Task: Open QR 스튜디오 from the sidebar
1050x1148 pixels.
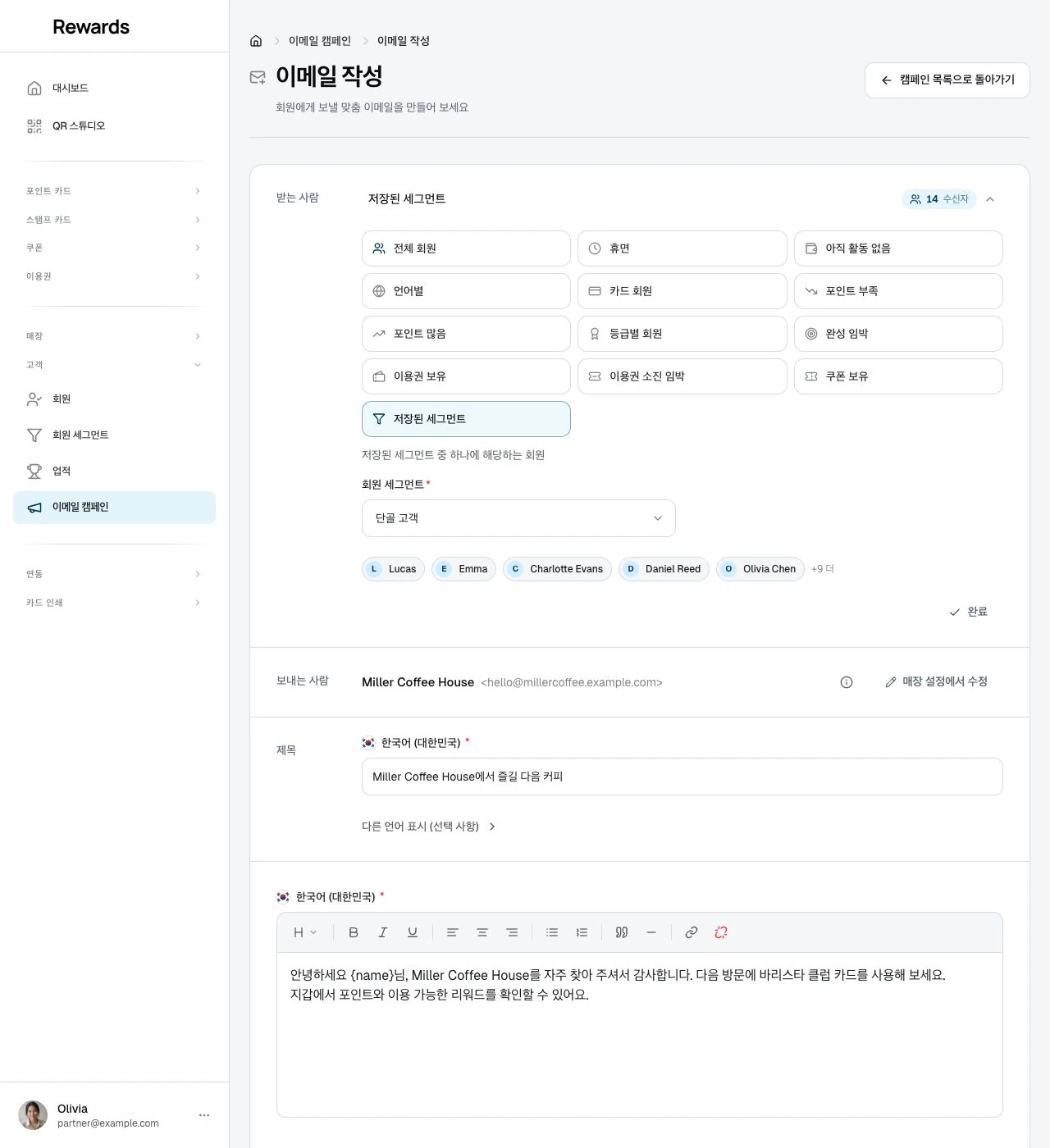Action: [114, 126]
